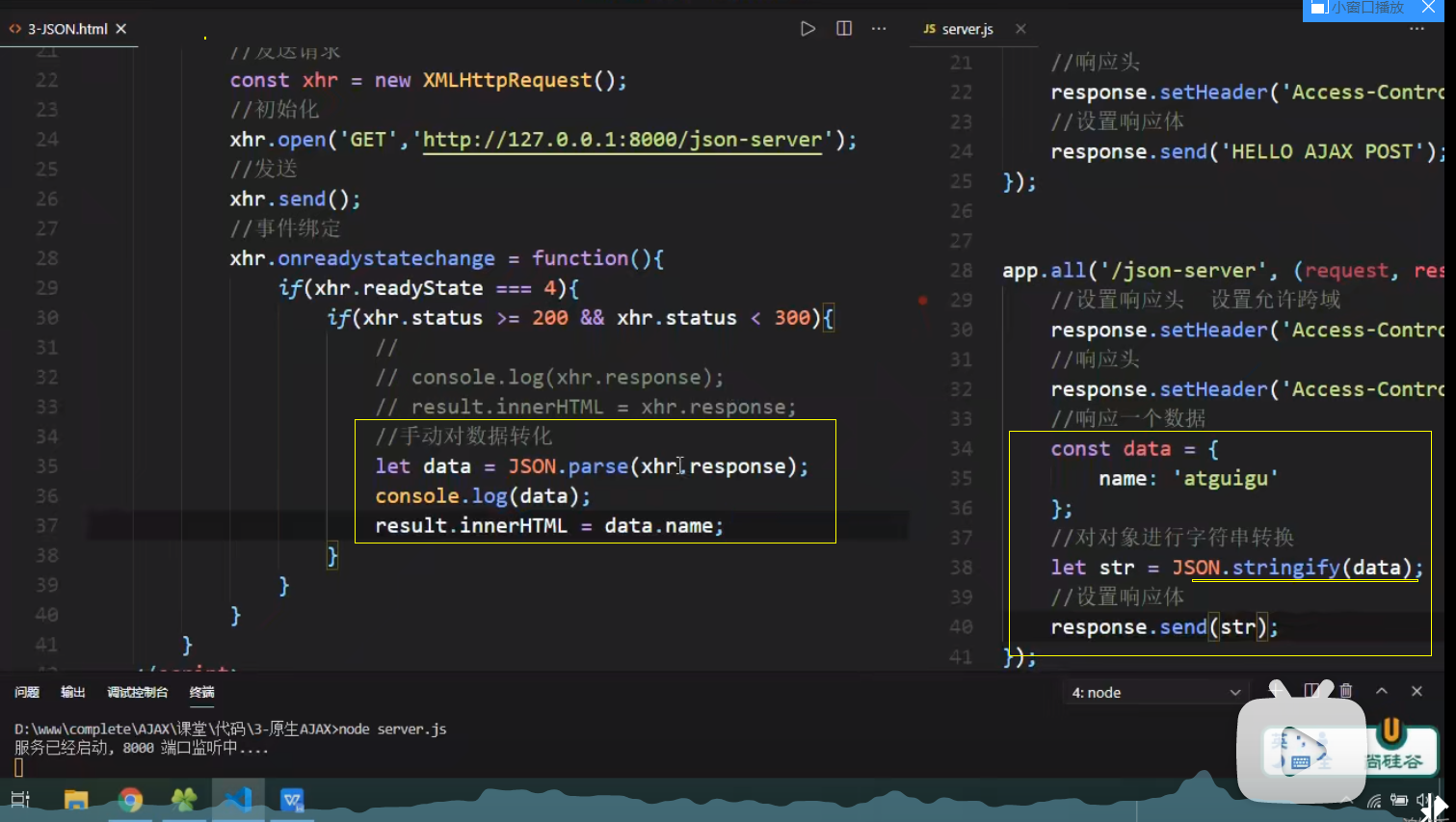
Task: Place cursor on 'xhr.send();' in line 26
Action: 295,199
